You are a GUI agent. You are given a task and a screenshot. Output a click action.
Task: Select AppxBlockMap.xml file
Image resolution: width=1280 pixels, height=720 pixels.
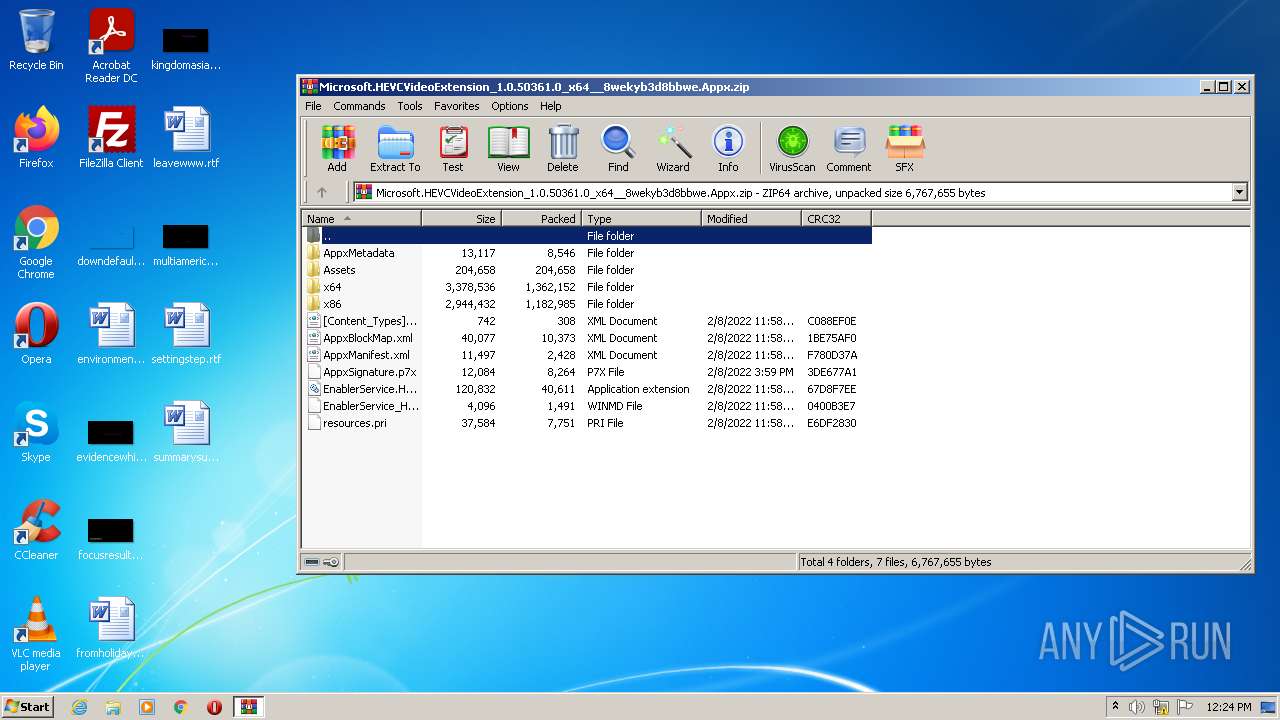pos(587,338)
